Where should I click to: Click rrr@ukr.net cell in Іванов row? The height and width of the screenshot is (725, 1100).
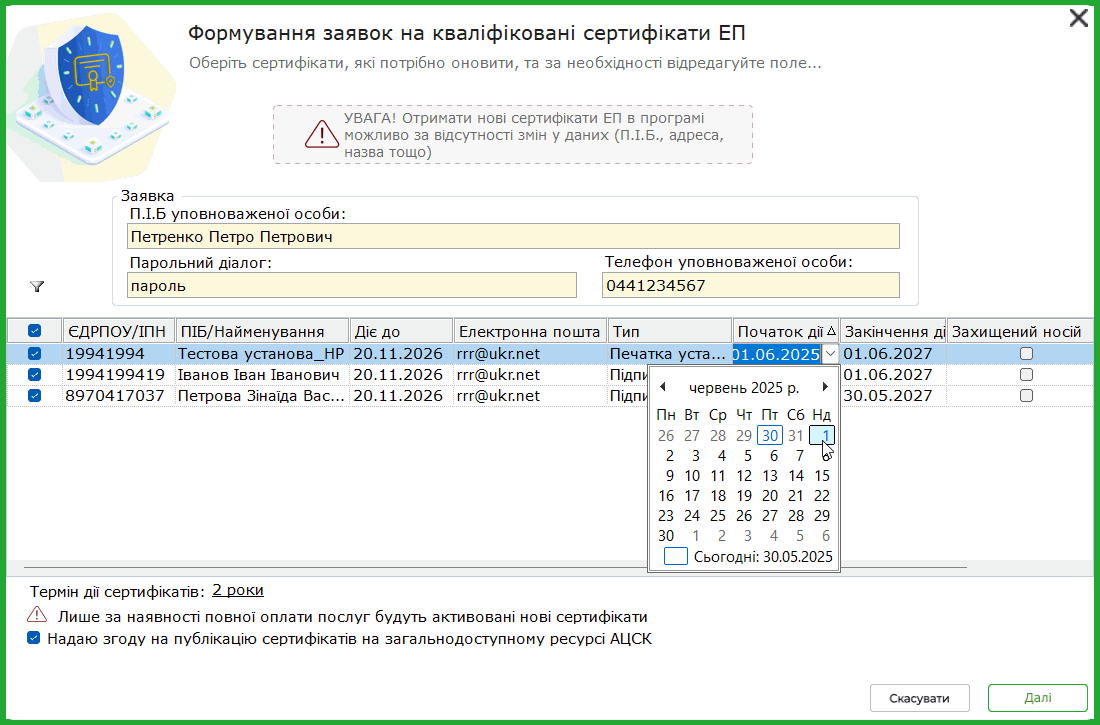tap(530, 375)
